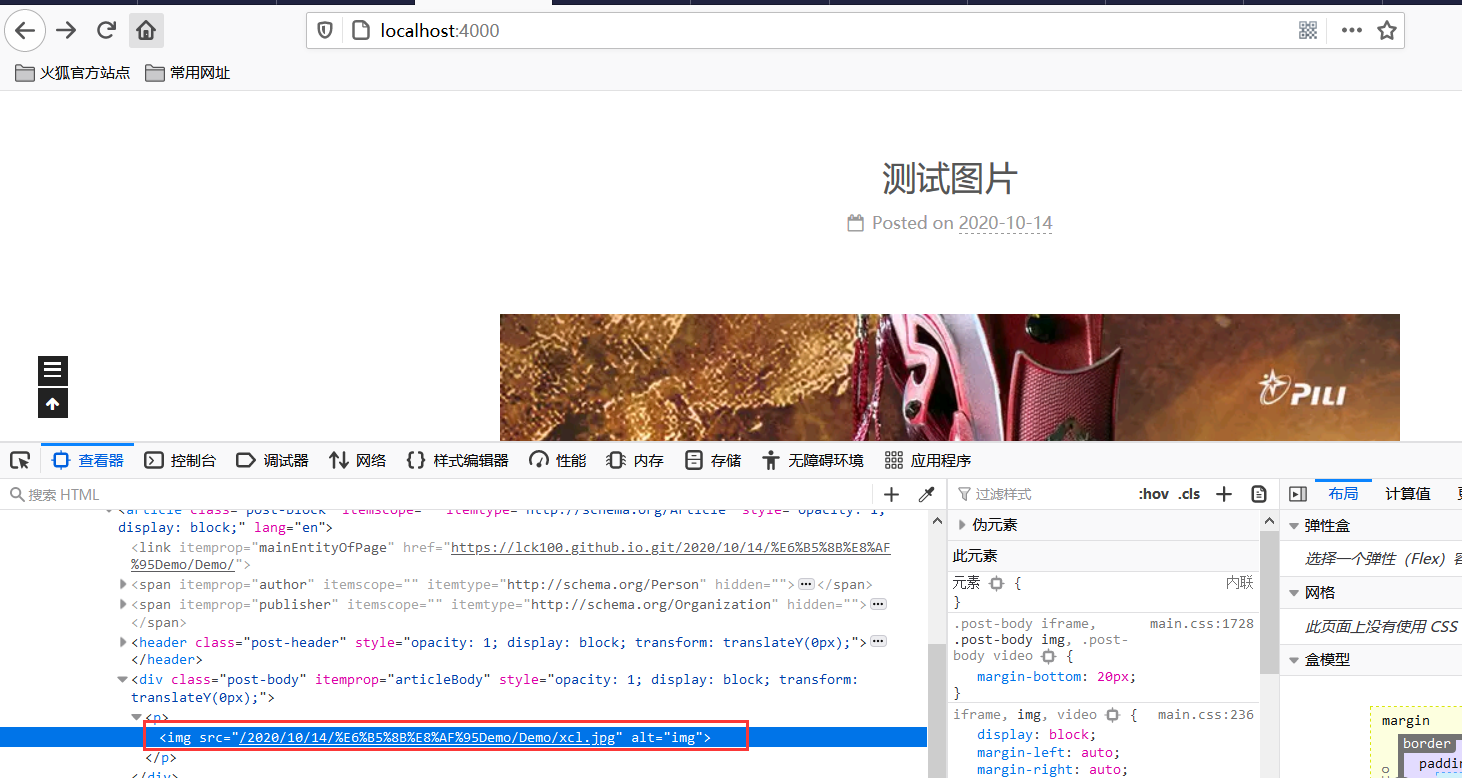Viewport: 1462px width, 778px height.
Task: Activate the eyedropper color picker in inspector toolbar
Action: pos(926,493)
